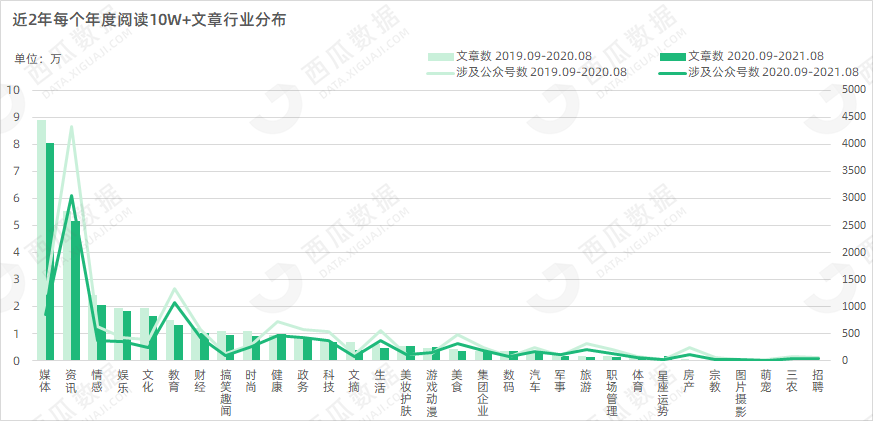Click legend label 文章数 2020.09-2021.08

(756, 56)
